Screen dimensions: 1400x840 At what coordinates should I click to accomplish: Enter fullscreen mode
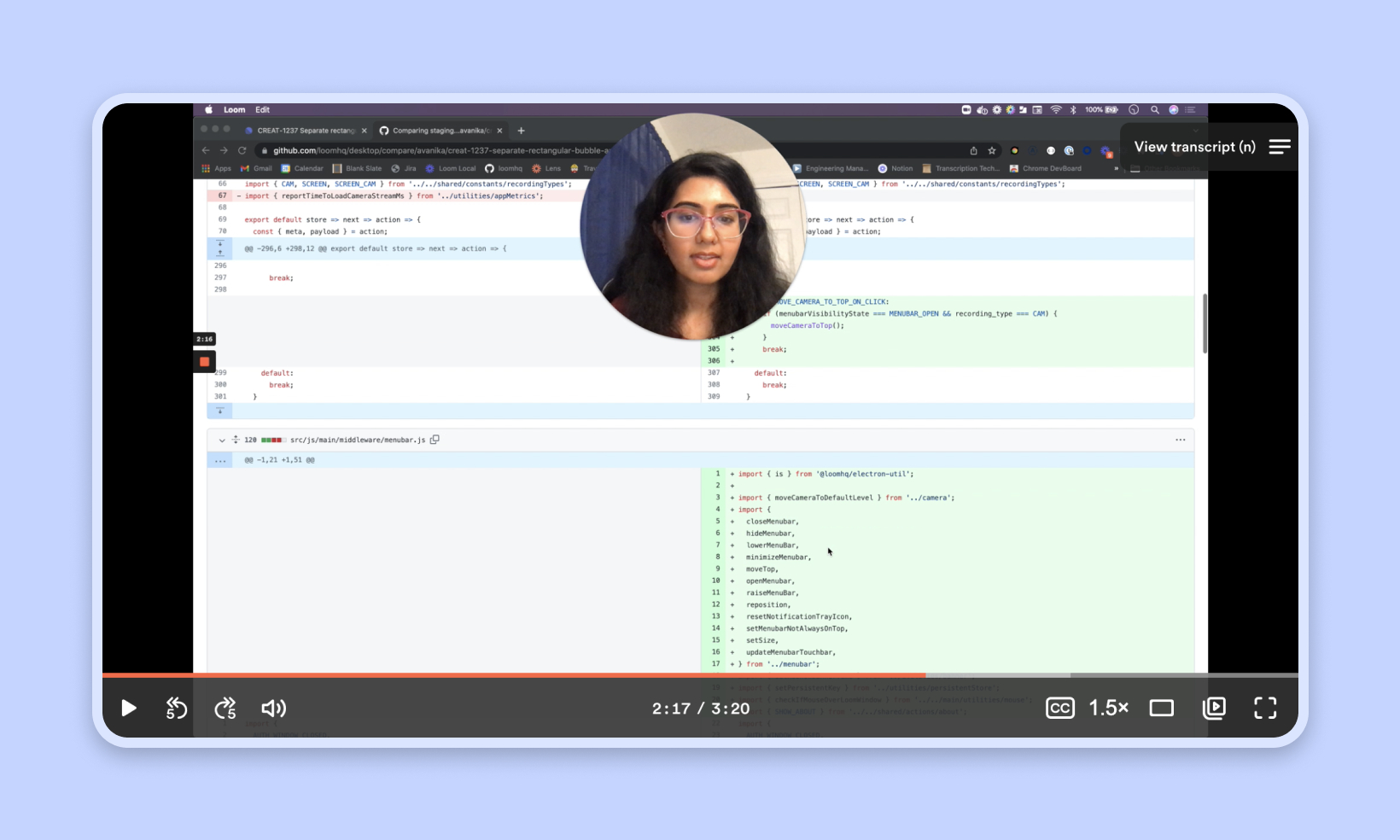click(x=1265, y=708)
